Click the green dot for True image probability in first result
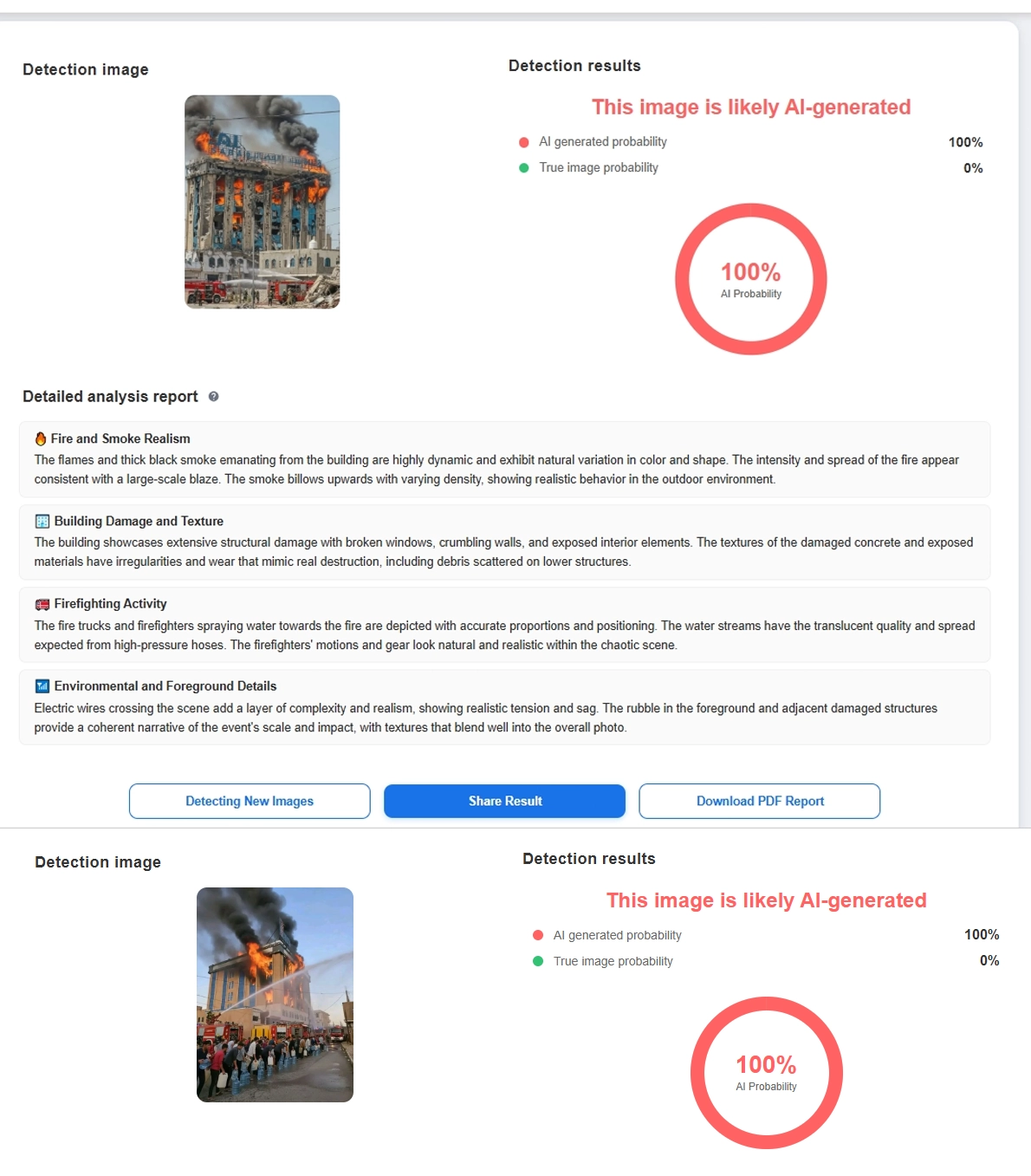The image size is (1031, 1176). pos(524,168)
